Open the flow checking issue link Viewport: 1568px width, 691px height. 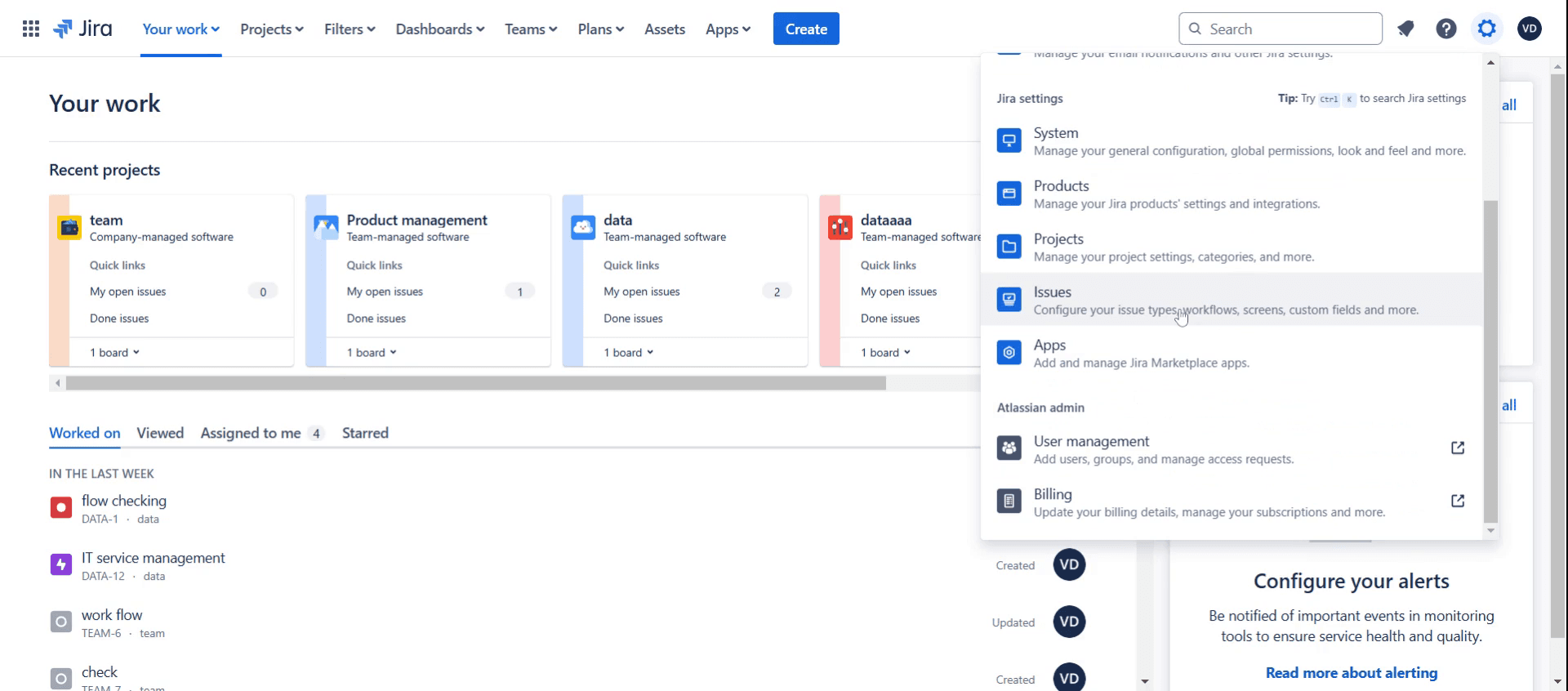124,501
